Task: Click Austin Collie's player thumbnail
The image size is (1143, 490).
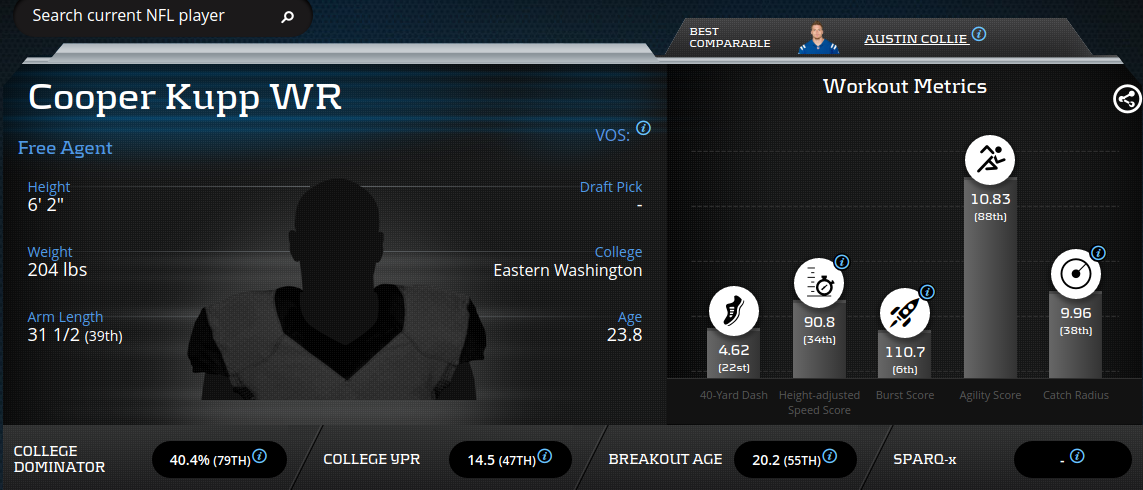Action: (818, 39)
